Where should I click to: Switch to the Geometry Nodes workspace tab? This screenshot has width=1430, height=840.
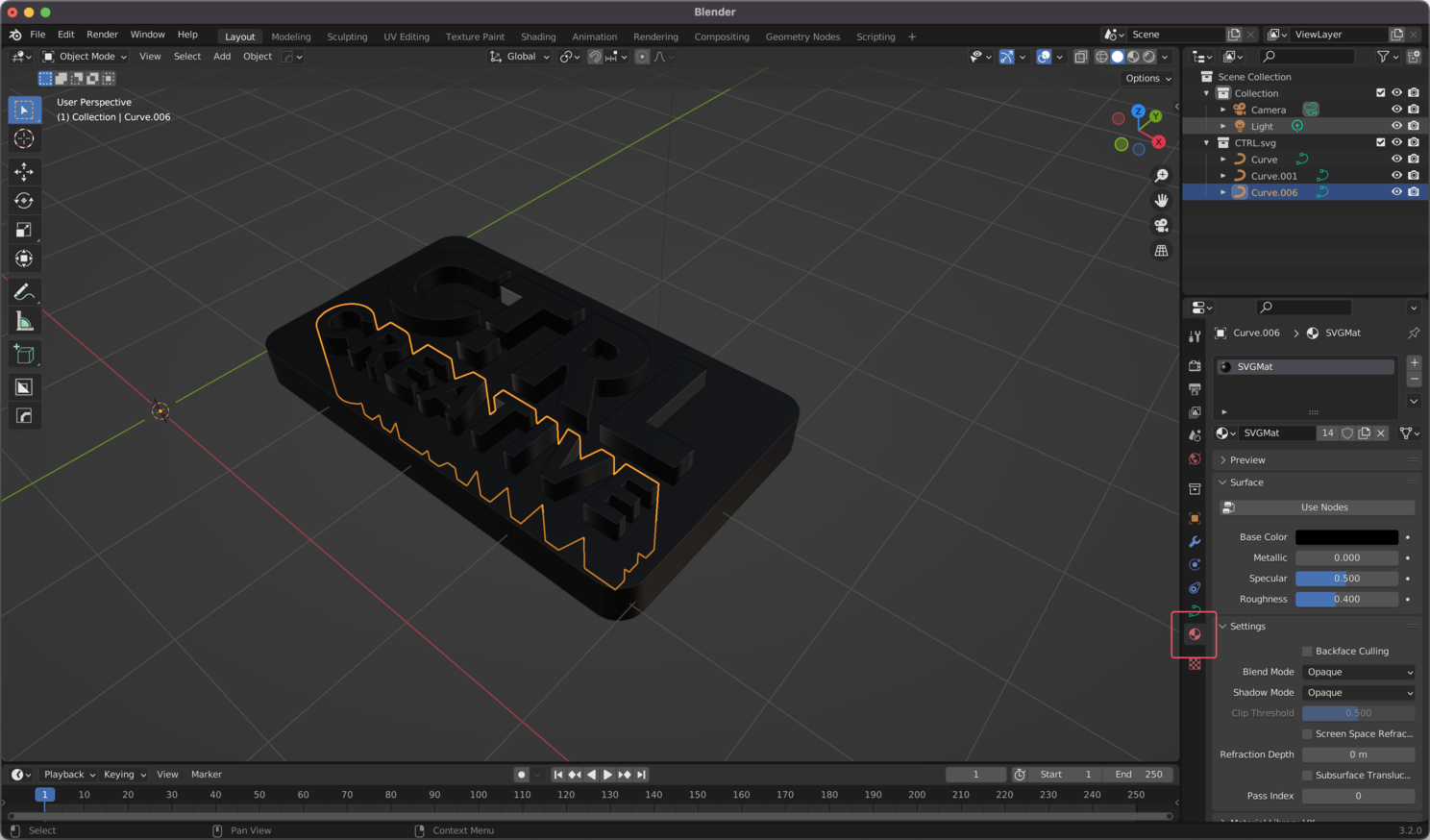click(x=802, y=37)
